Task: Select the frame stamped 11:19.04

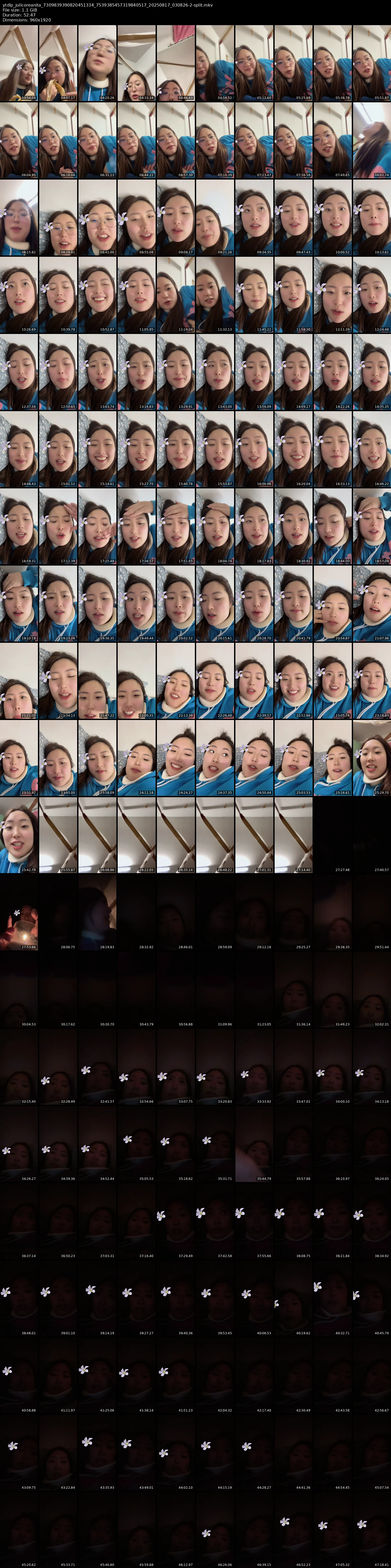Action: [176, 295]
